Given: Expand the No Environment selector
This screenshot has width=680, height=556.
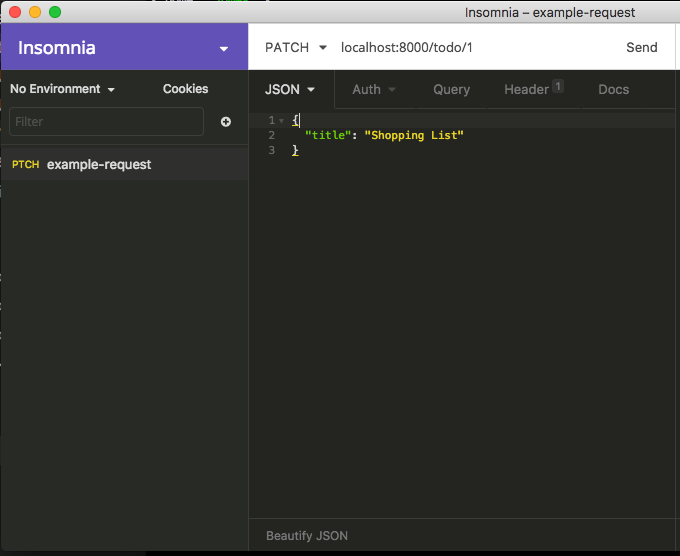Looking at the screenshot, I should coord(63,89).
